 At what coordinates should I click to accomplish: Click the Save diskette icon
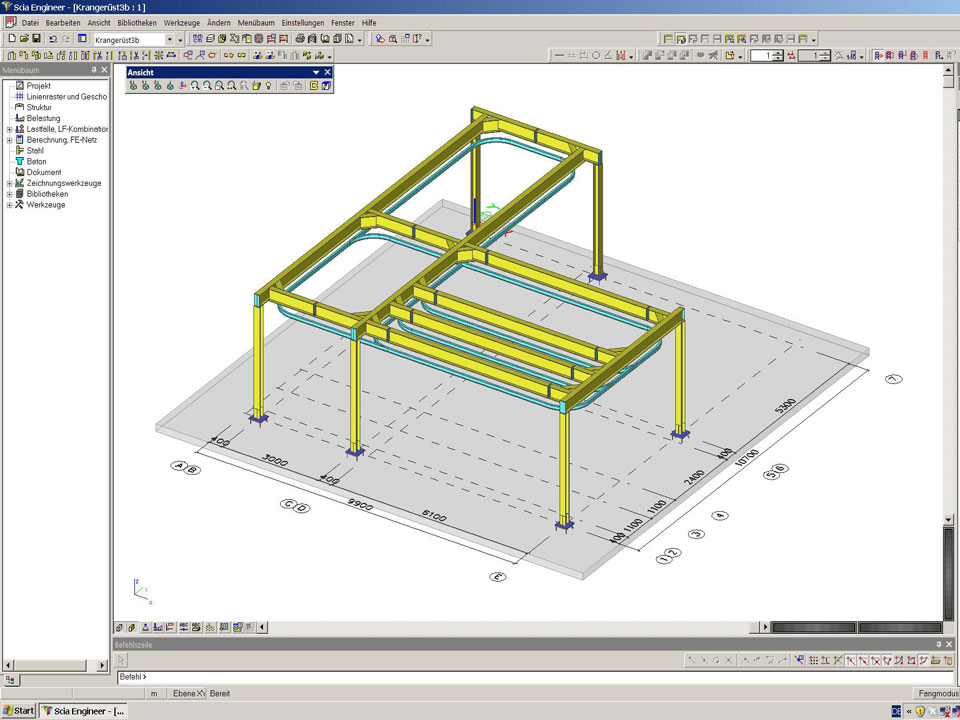(36, 39)
